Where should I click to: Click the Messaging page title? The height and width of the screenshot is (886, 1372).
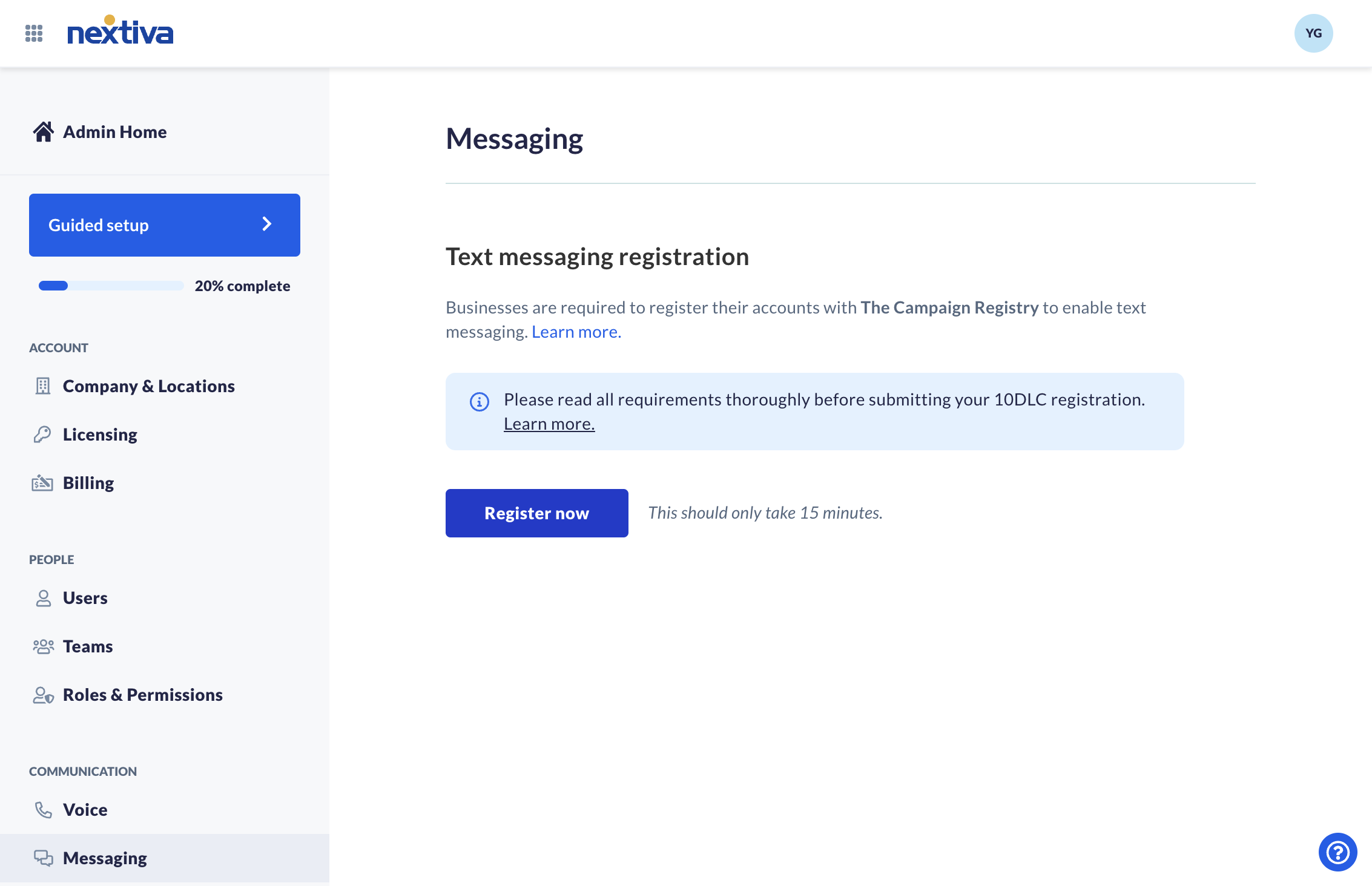click(515, 139)
